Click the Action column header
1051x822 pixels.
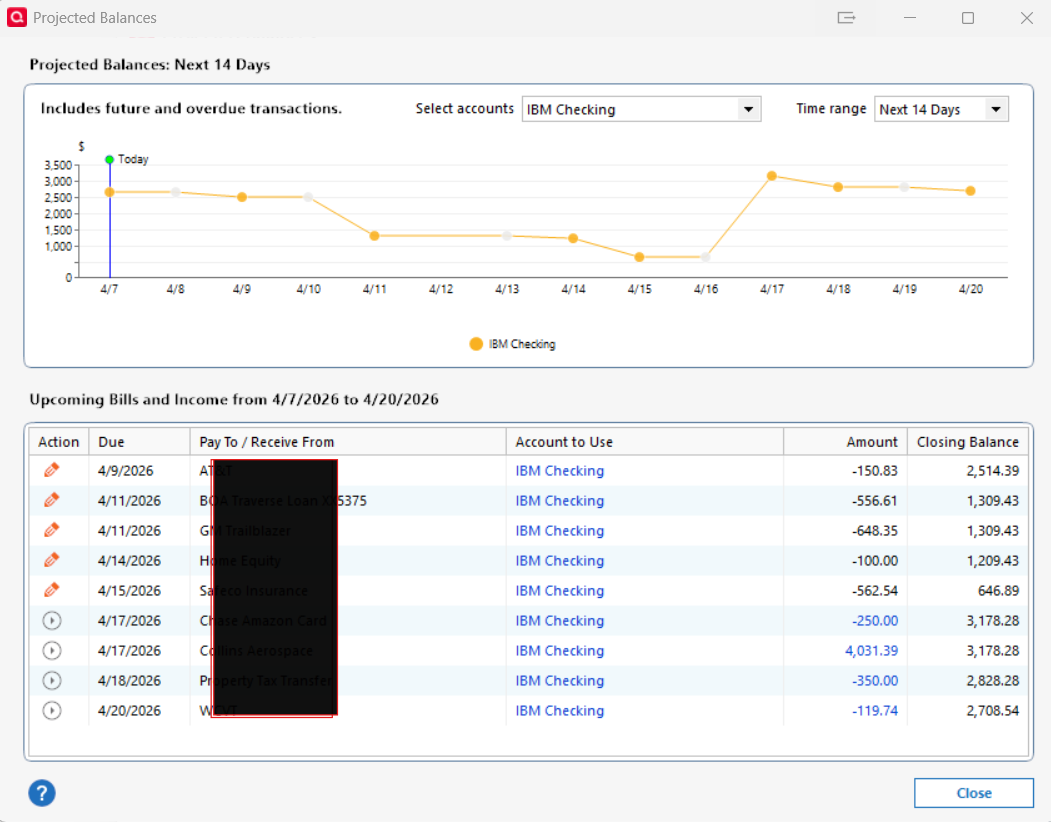[59, 442]
